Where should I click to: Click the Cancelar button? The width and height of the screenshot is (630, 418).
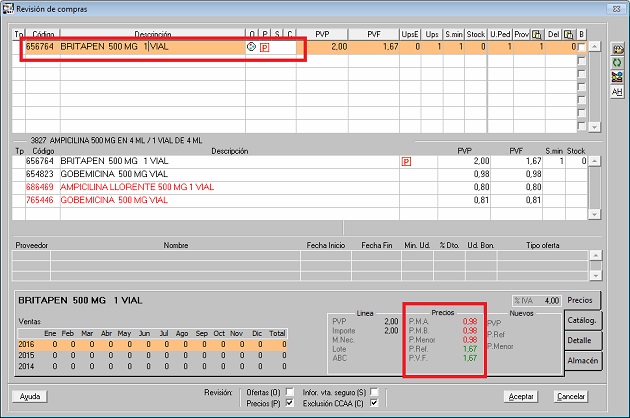click(x=571, y=397)
